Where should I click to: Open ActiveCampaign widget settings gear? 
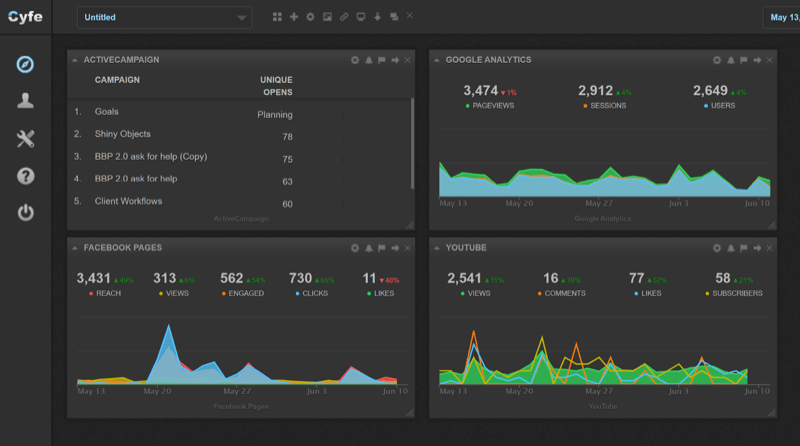tap(355, 60)
